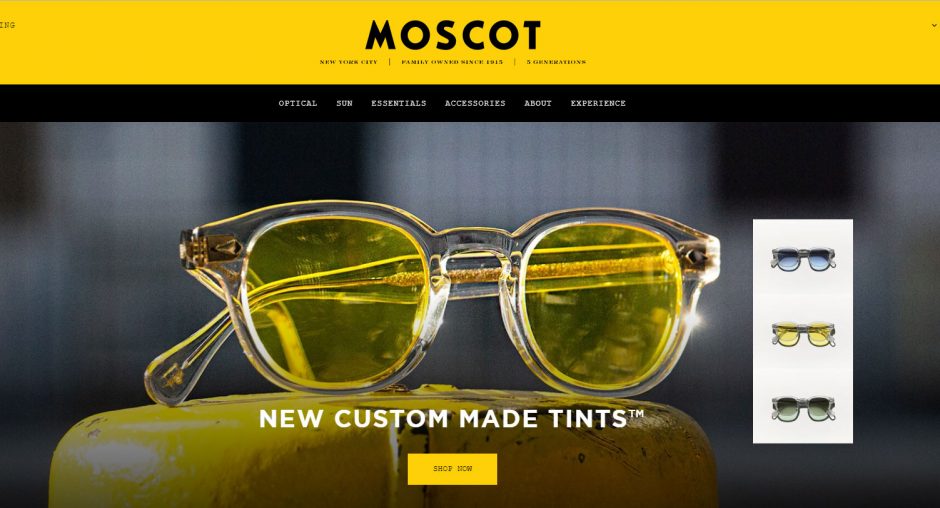Open the Essentials menu
Screen dimensions: 940x508
click(x=399, y=103)
